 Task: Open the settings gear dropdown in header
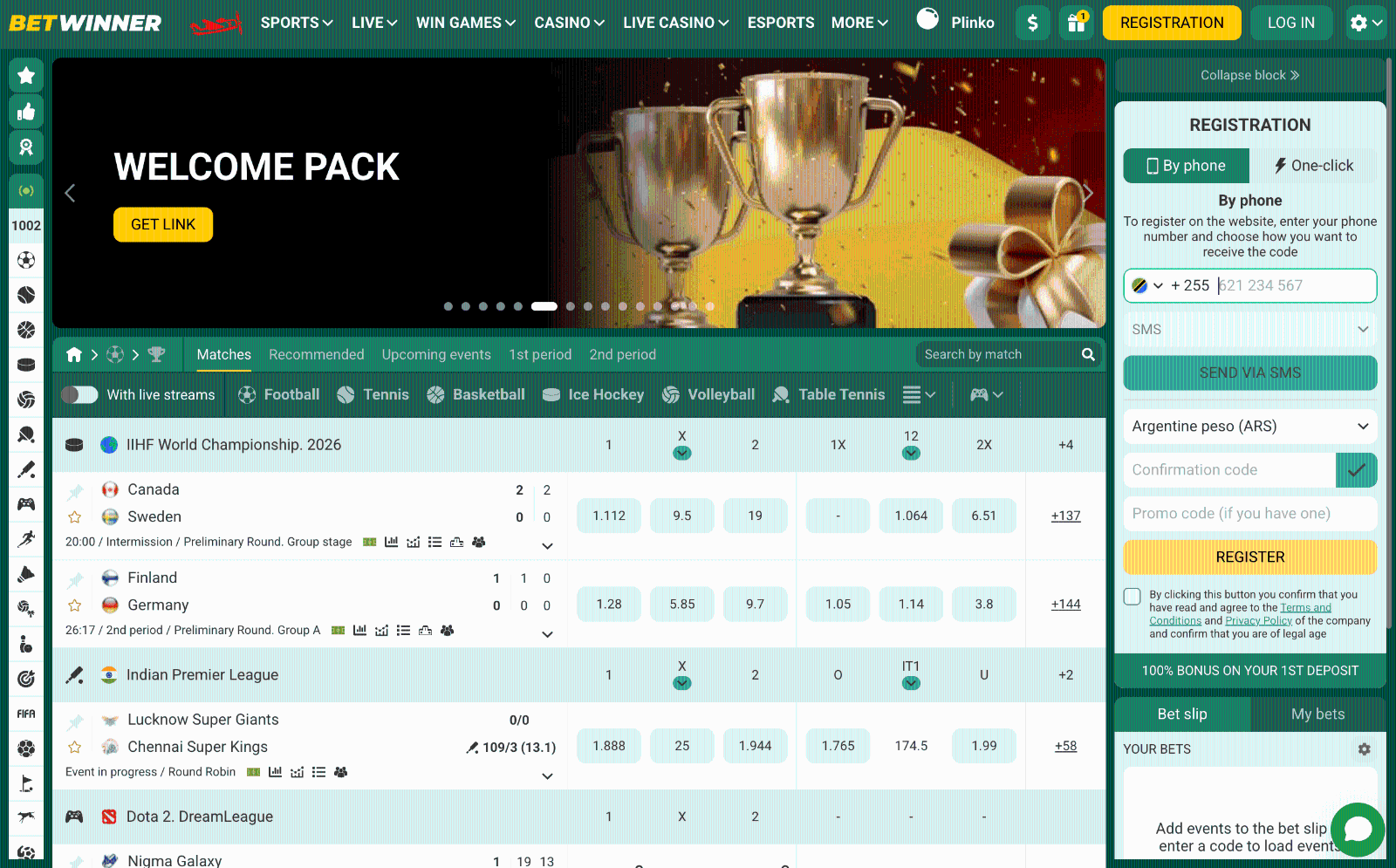[x=1366, y=23]
